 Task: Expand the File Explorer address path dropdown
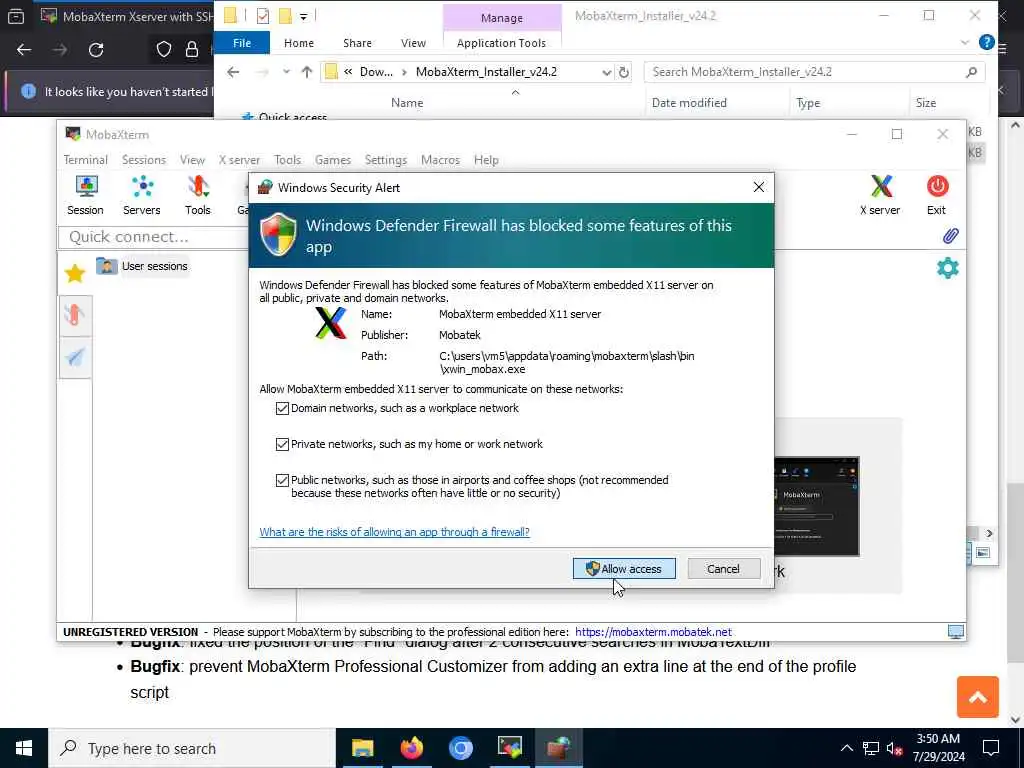[606, 72]
